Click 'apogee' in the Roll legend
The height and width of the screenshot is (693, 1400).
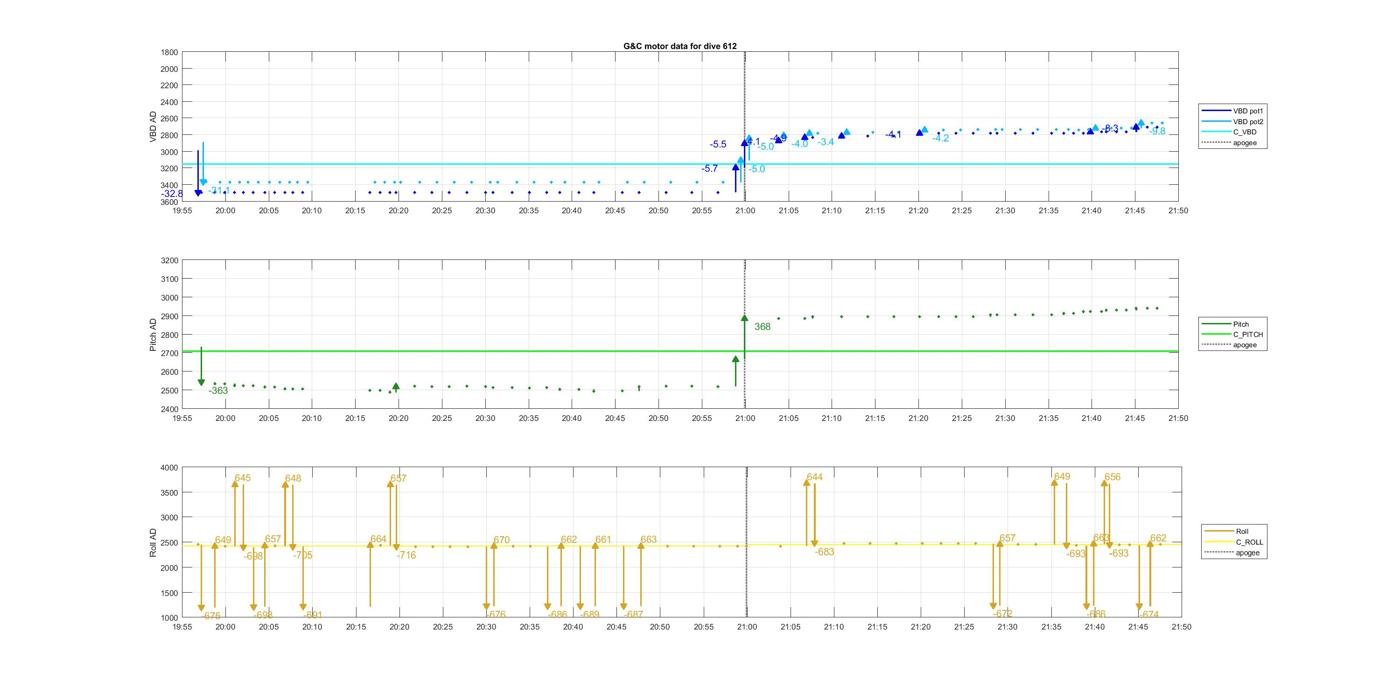1248,552
